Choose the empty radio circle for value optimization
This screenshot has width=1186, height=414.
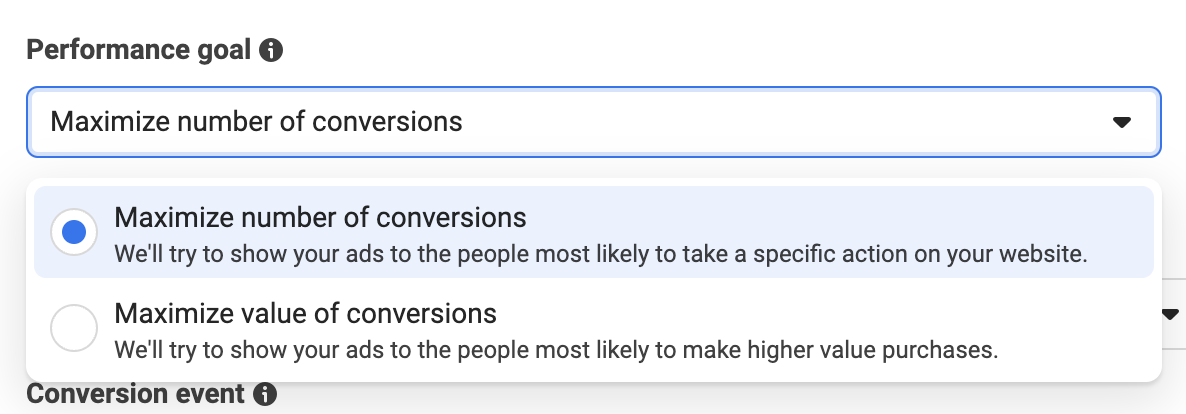[74, 328]
